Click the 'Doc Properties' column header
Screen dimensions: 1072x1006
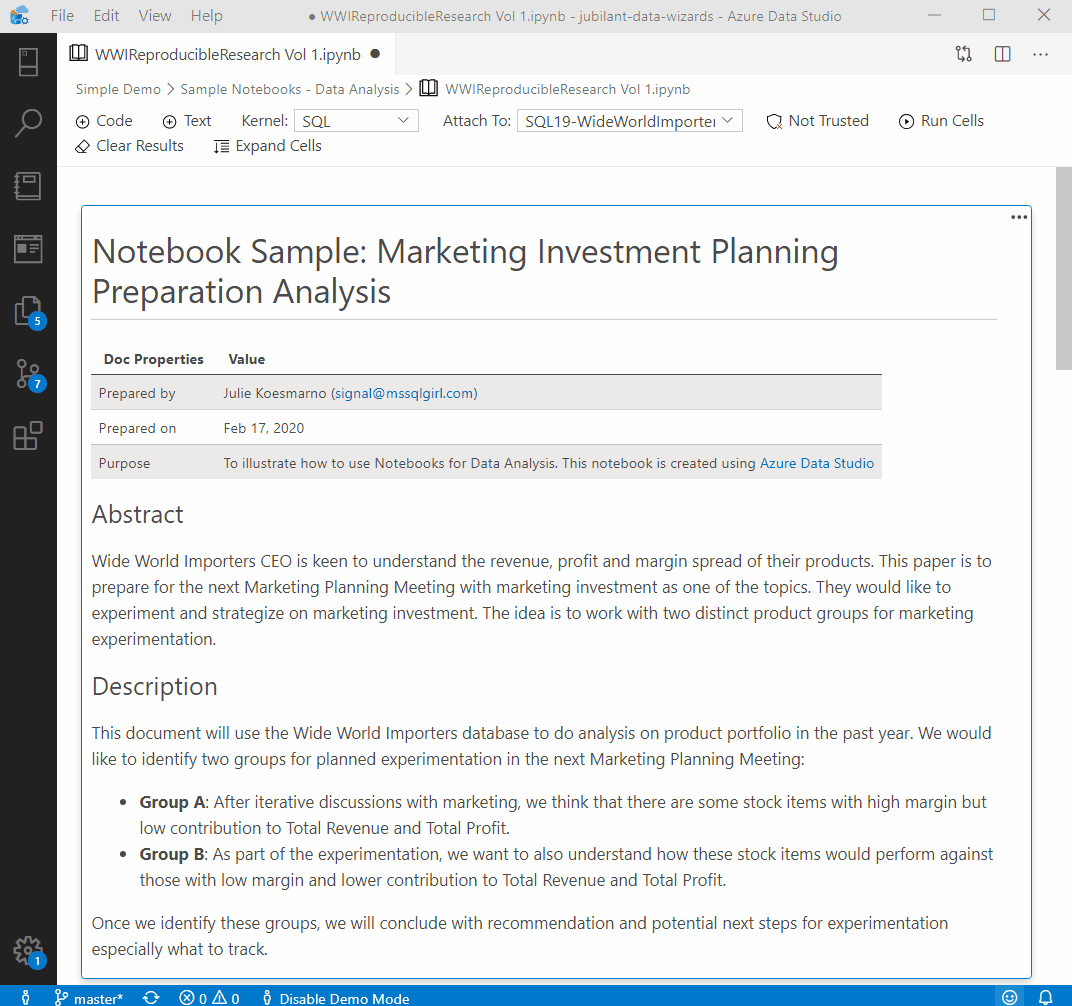coord(153,359)
